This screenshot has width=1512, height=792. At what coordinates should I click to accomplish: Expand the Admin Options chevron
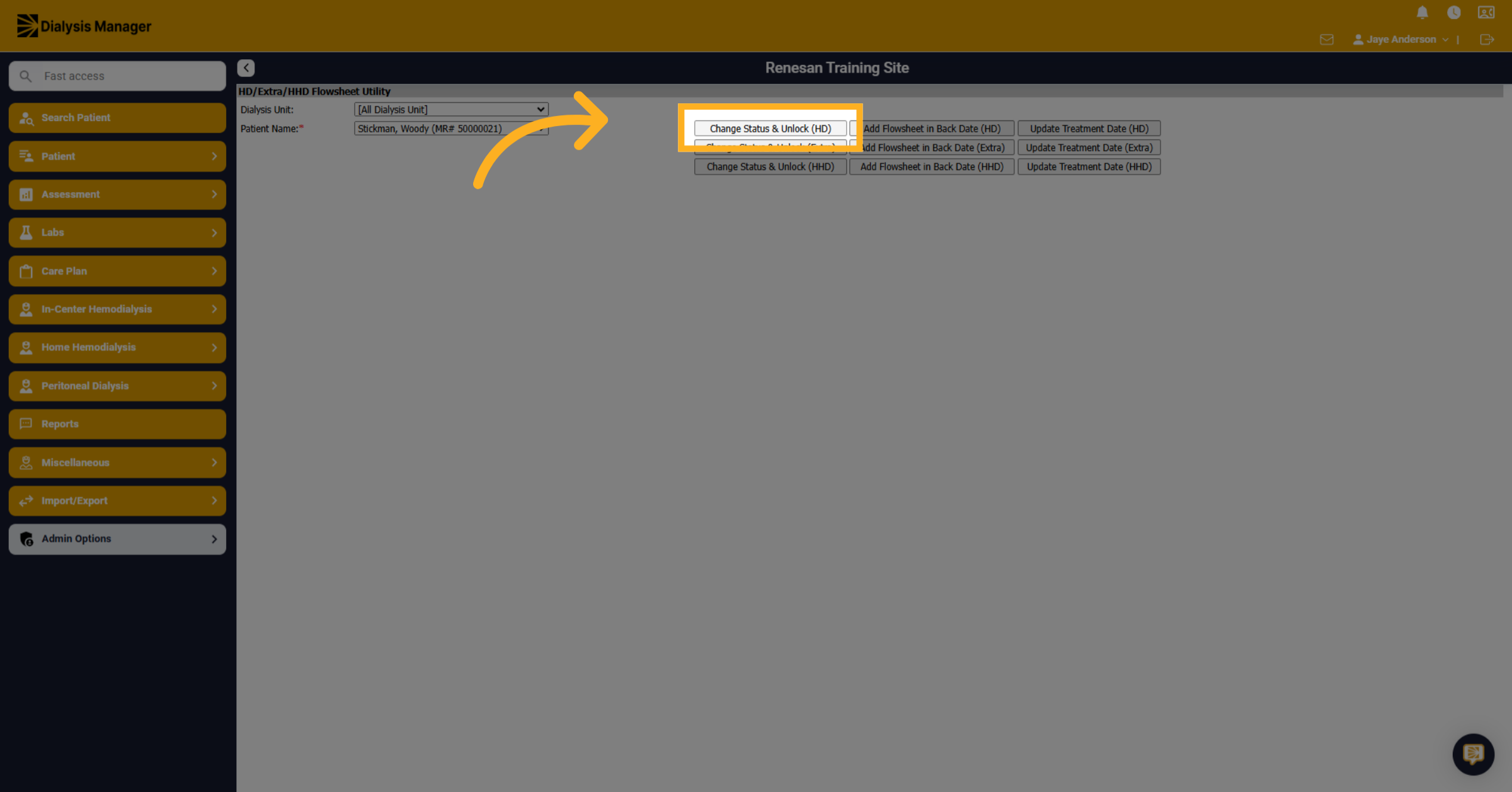coord(214,539)
